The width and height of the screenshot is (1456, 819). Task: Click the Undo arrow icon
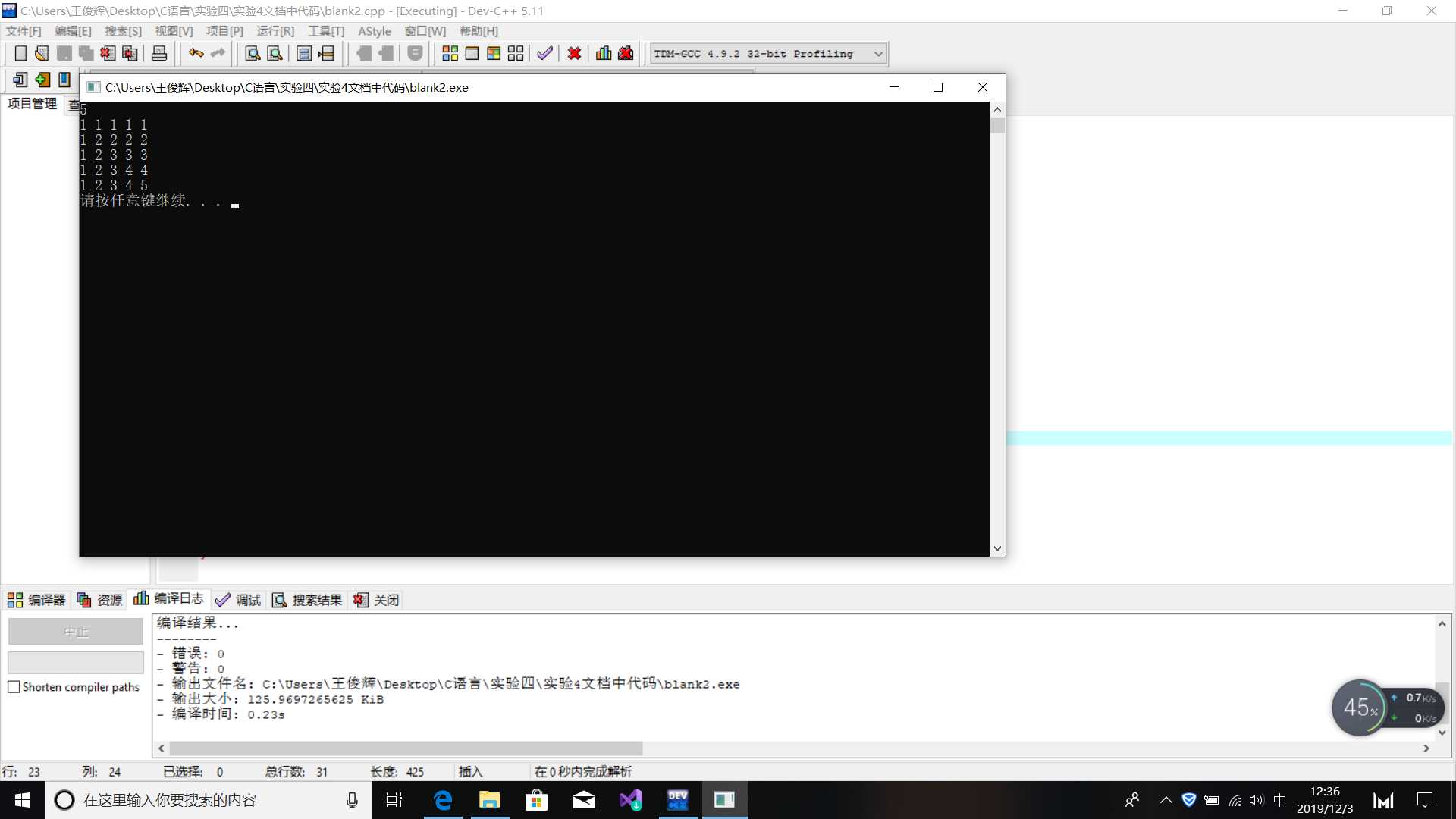coord(196,54)
